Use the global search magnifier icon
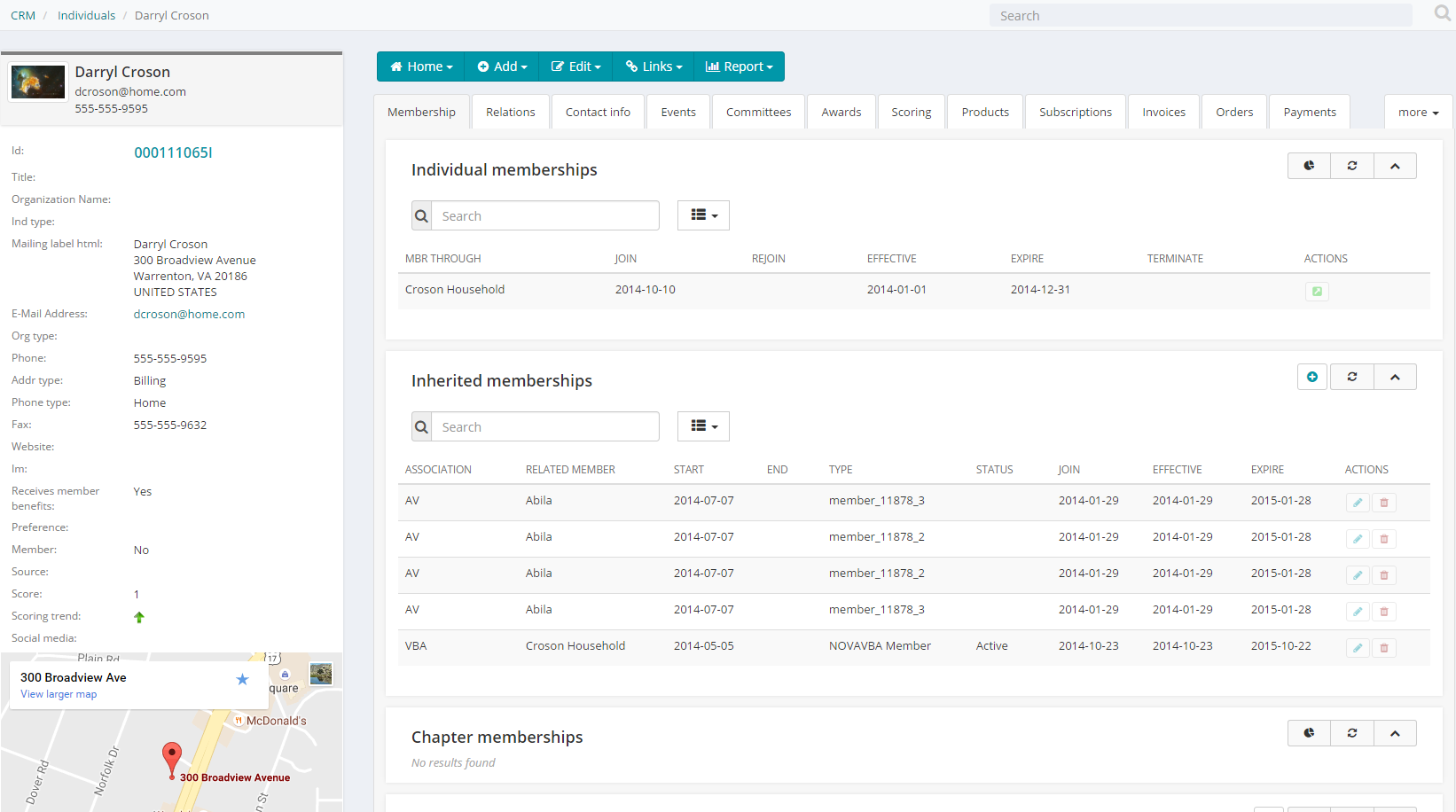This screenshot has height=812, width=1456. pos(1442,13)
